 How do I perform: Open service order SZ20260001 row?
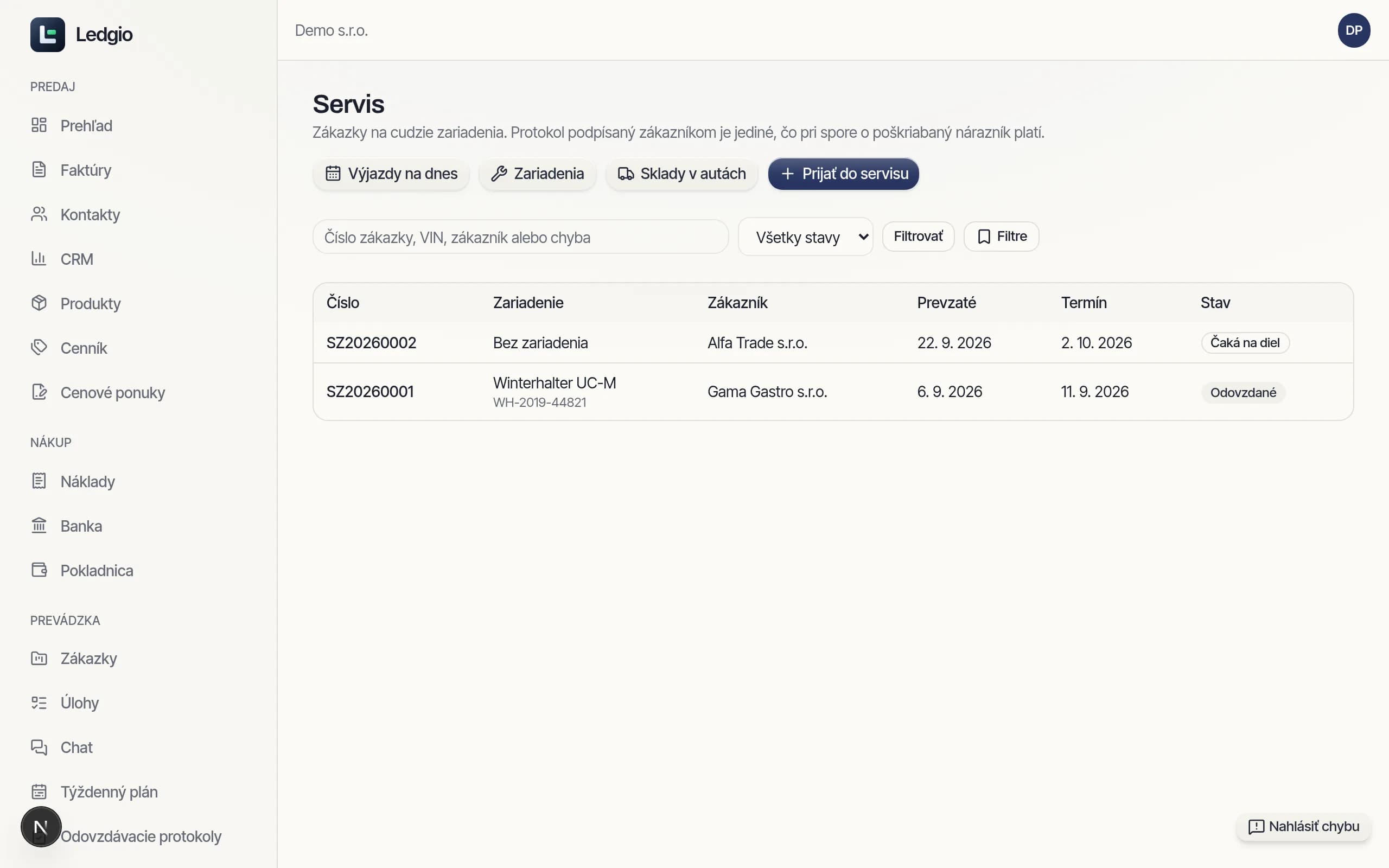(833, 392)
